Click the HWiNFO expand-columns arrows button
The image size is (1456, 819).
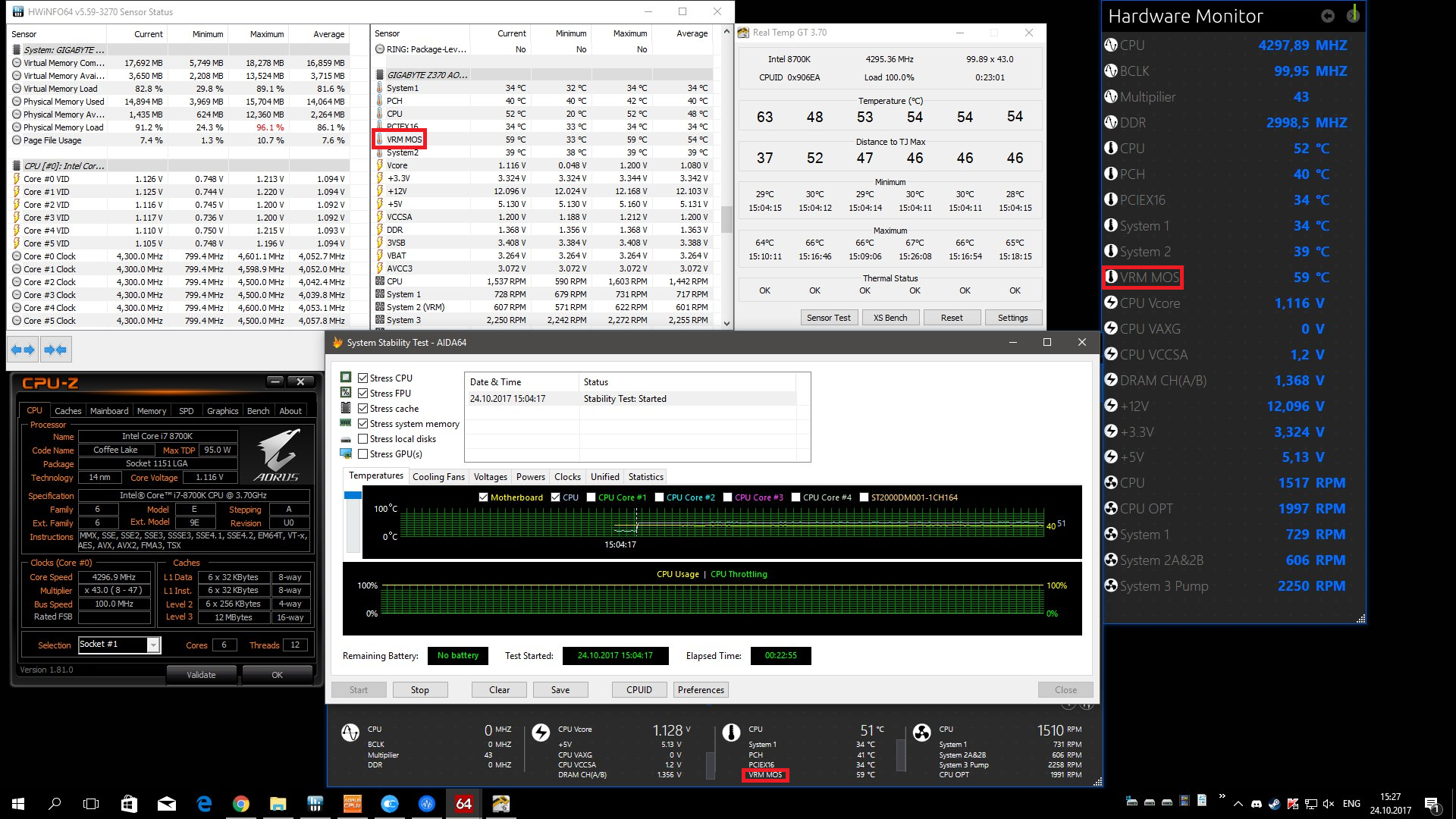pyautogui.click(x=23, y=350)
